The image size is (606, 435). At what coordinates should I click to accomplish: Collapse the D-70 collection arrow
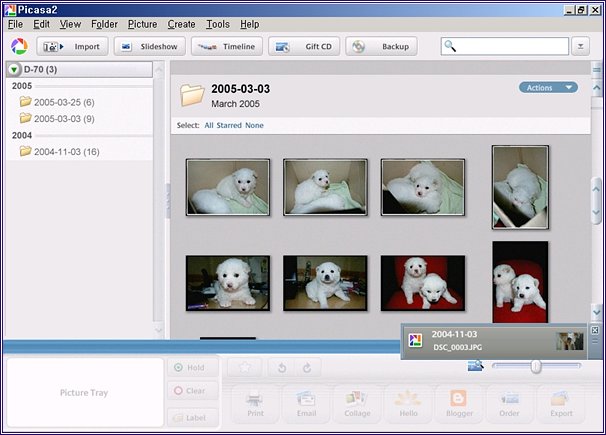pos(14,70)
